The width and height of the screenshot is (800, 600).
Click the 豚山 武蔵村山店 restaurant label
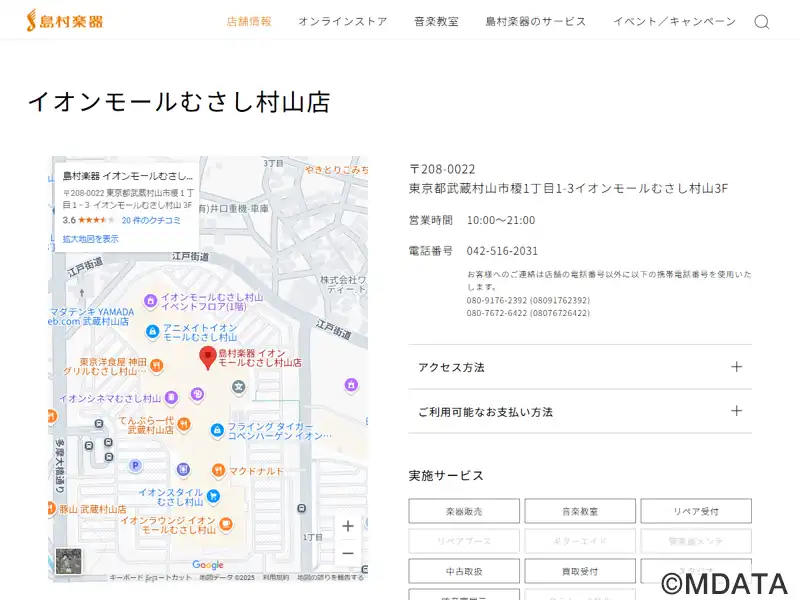point(92,509)
